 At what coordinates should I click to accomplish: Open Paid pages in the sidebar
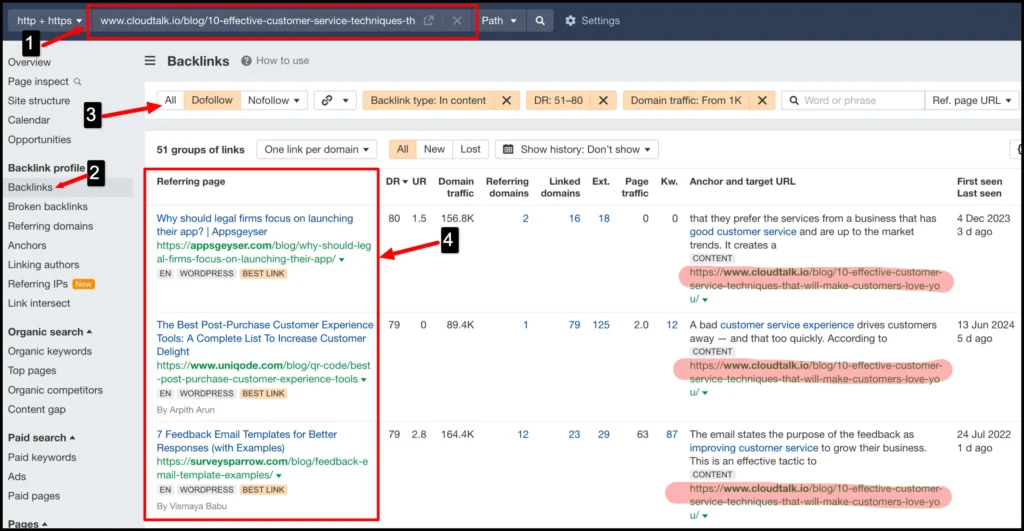(34, 496)
